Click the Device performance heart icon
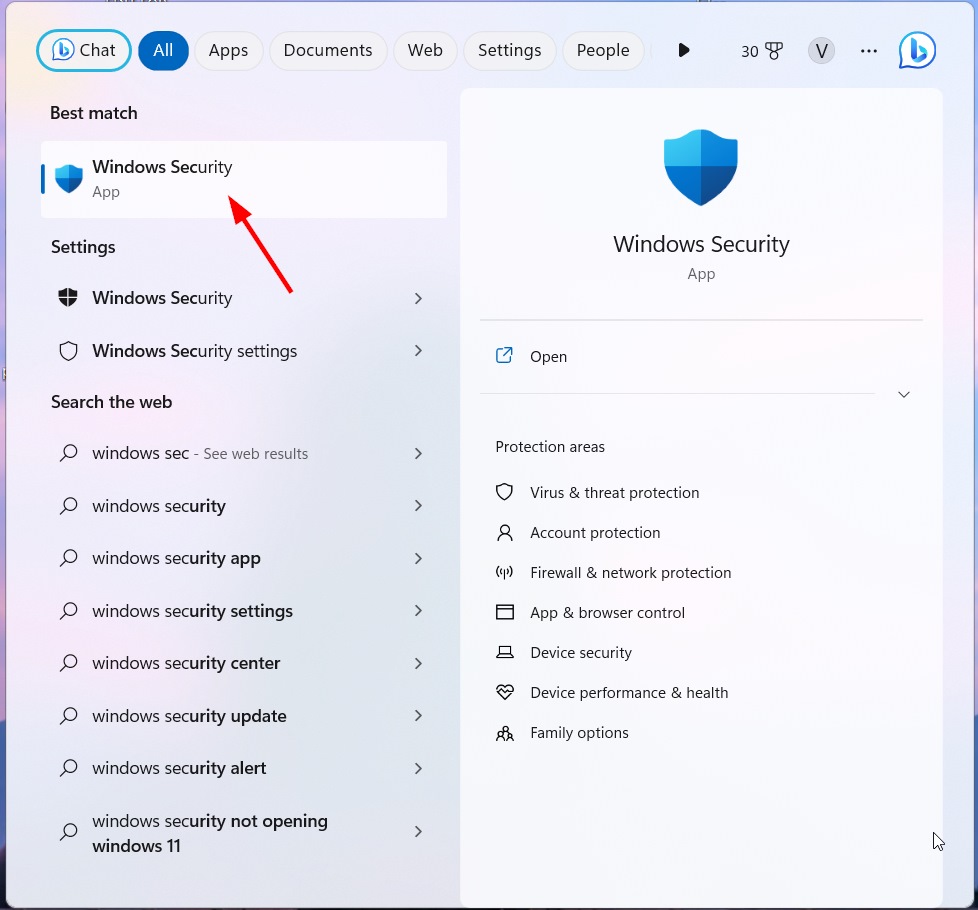 504,692
